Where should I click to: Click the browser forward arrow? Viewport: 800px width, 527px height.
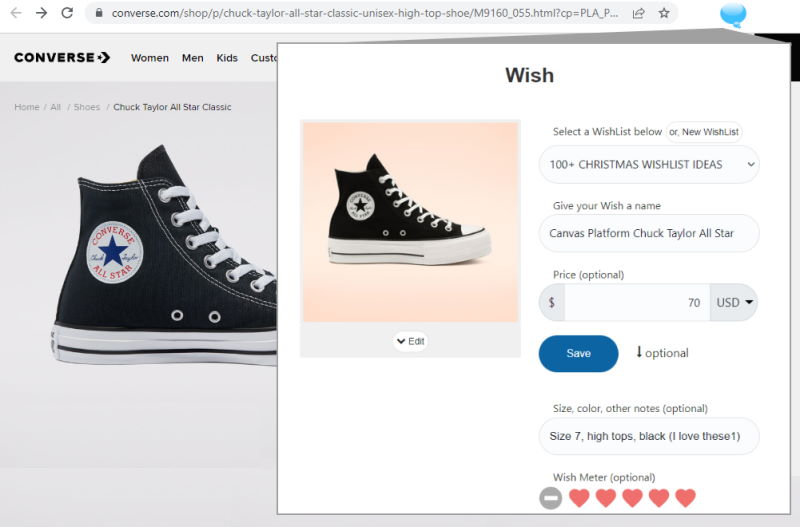click(x=41, y=13)
